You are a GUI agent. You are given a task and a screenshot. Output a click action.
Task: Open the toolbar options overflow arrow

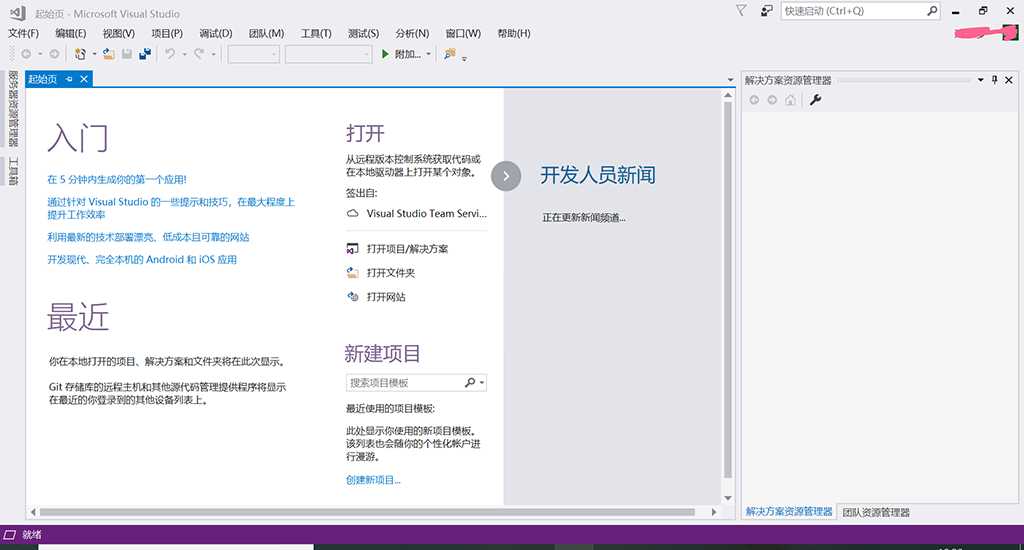(464, 59)
